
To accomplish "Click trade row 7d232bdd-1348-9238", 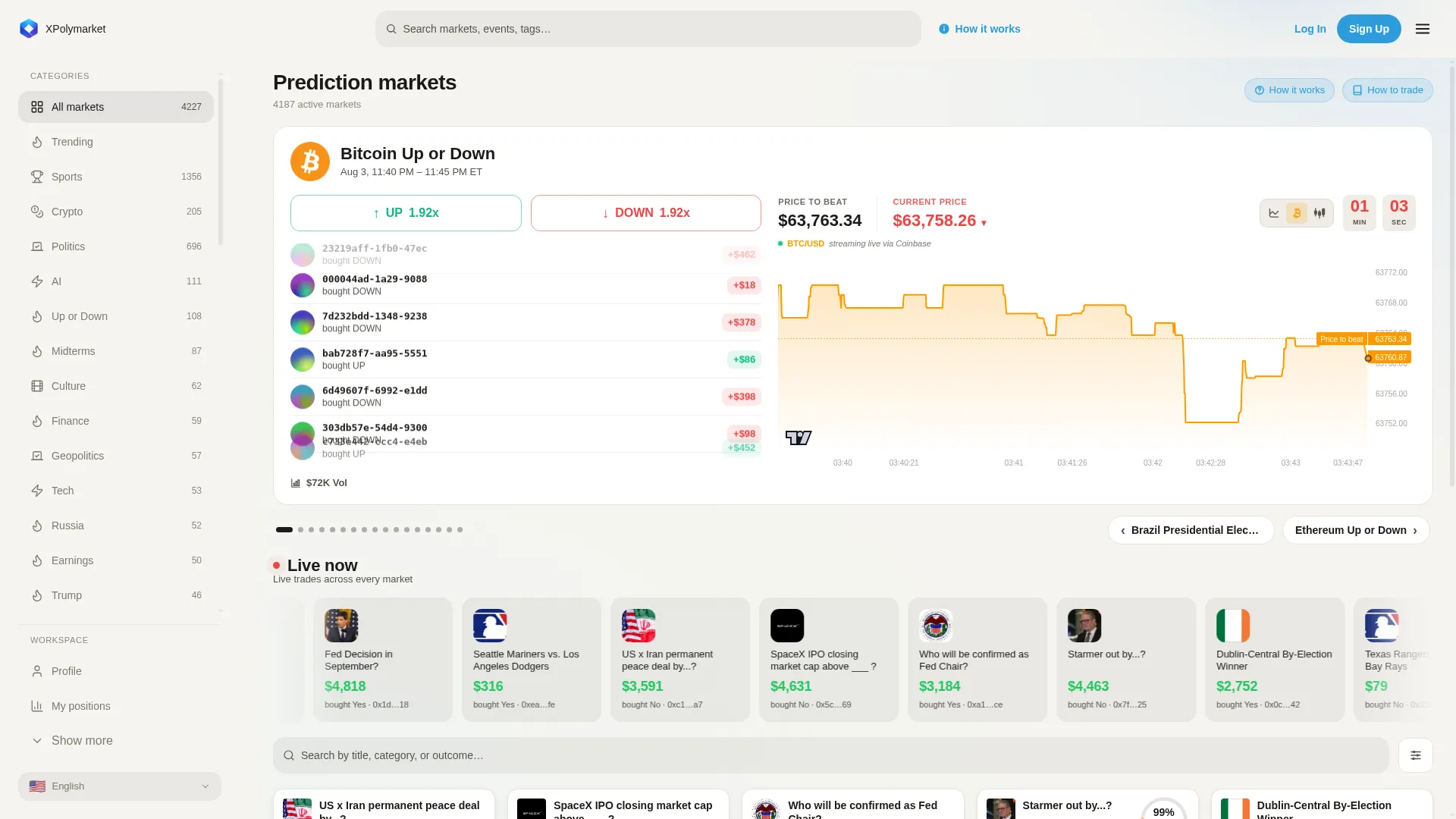I will point(526,322).
